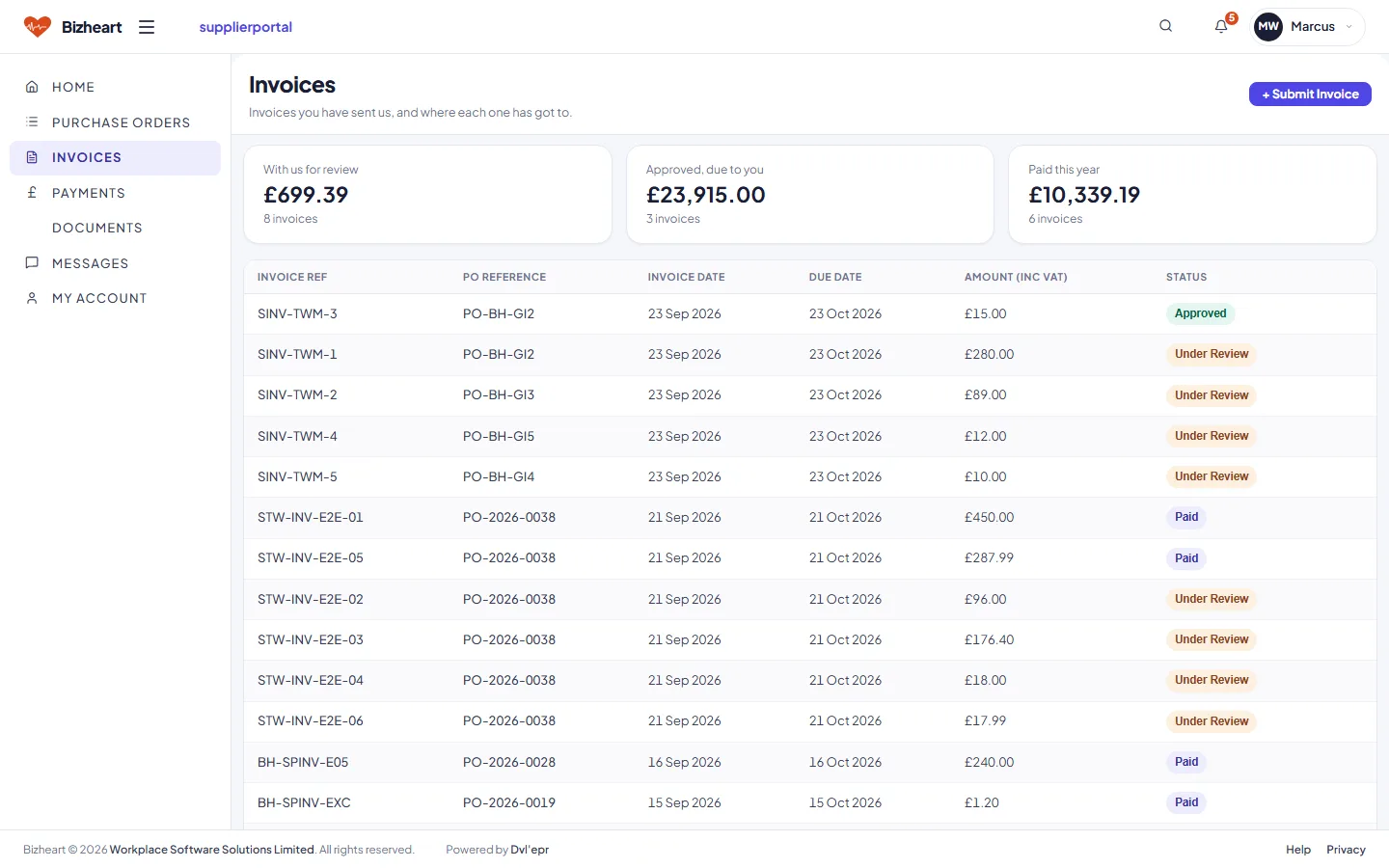1389x868 pixels.
Task: Click the With us for review card
Action: tap(427, 194)
